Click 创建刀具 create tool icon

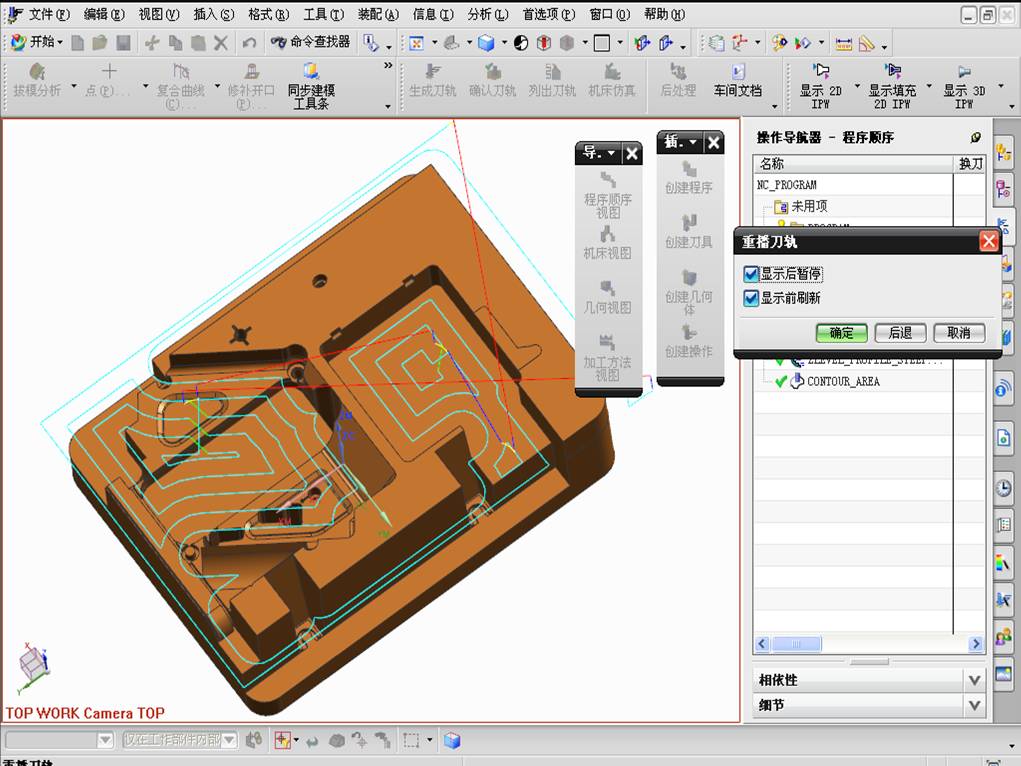click(x=689, y=223)
